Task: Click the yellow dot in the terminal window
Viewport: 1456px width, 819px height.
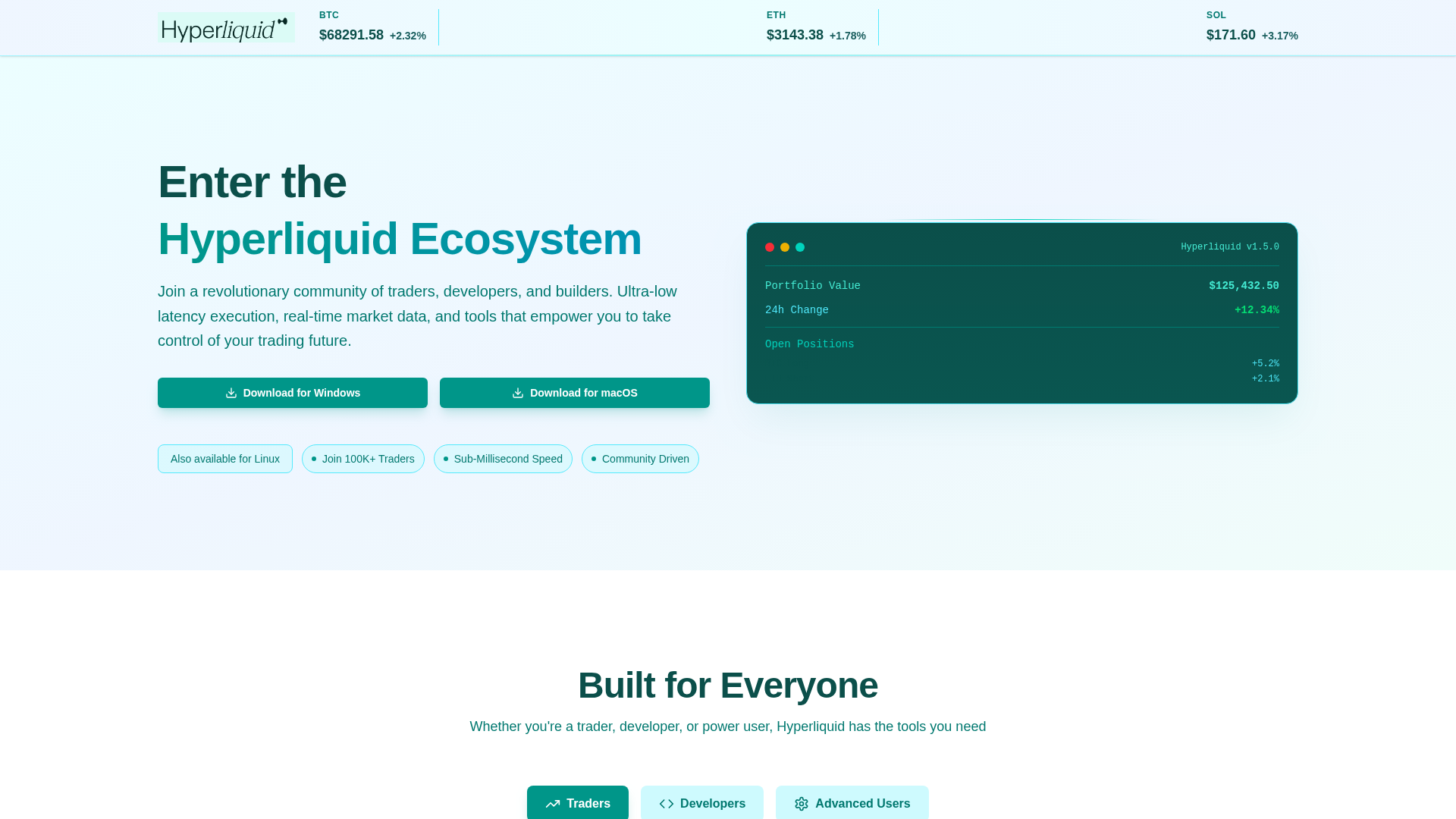Action: [x=785, y=247]
